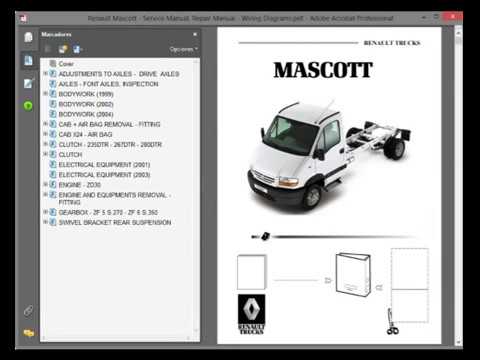Open the Comments panel icon
Image resolution: width=480 pixels, height=360 pixels.
[x=29, y=333]
